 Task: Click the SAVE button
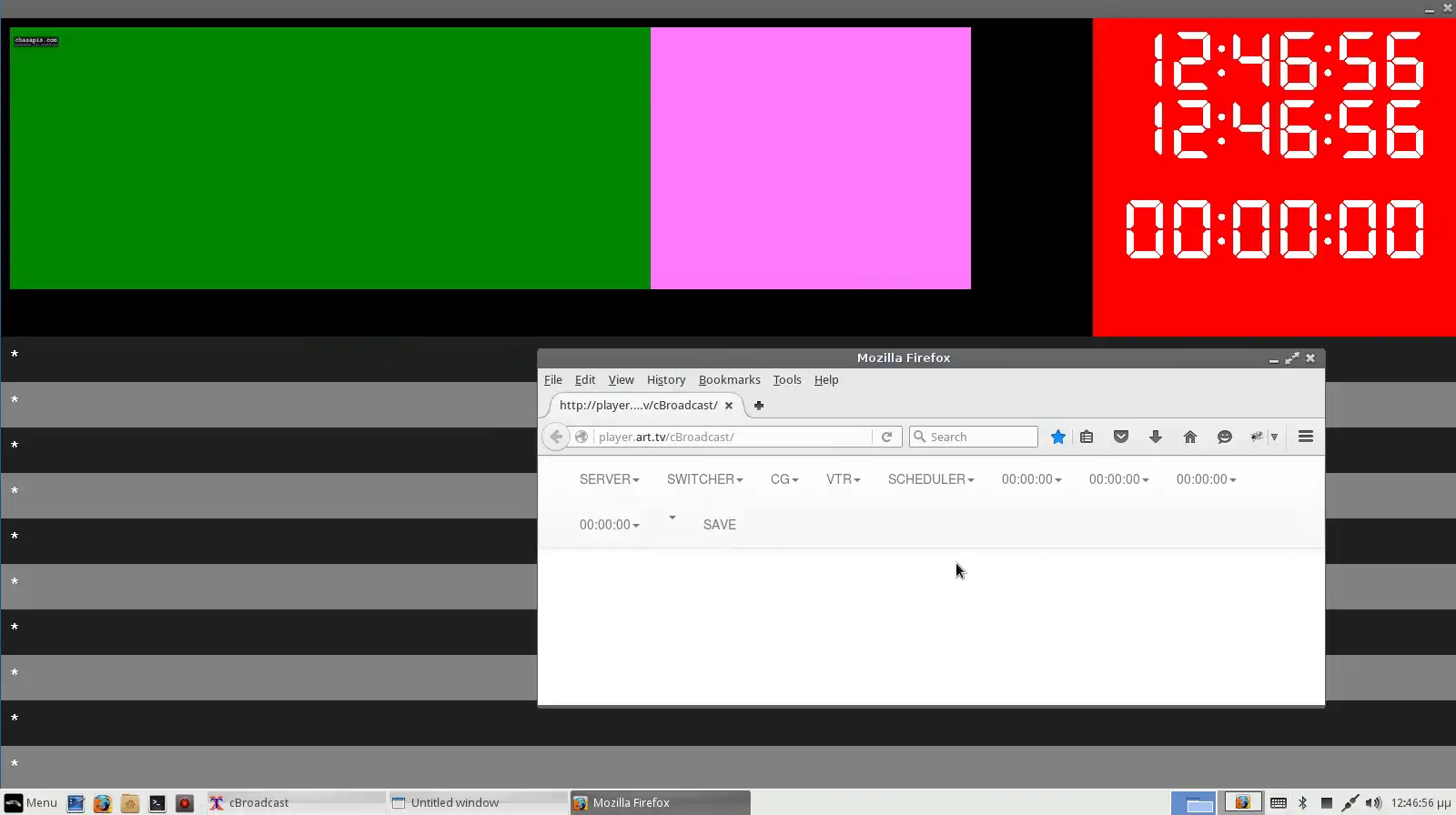click(720, 525)
